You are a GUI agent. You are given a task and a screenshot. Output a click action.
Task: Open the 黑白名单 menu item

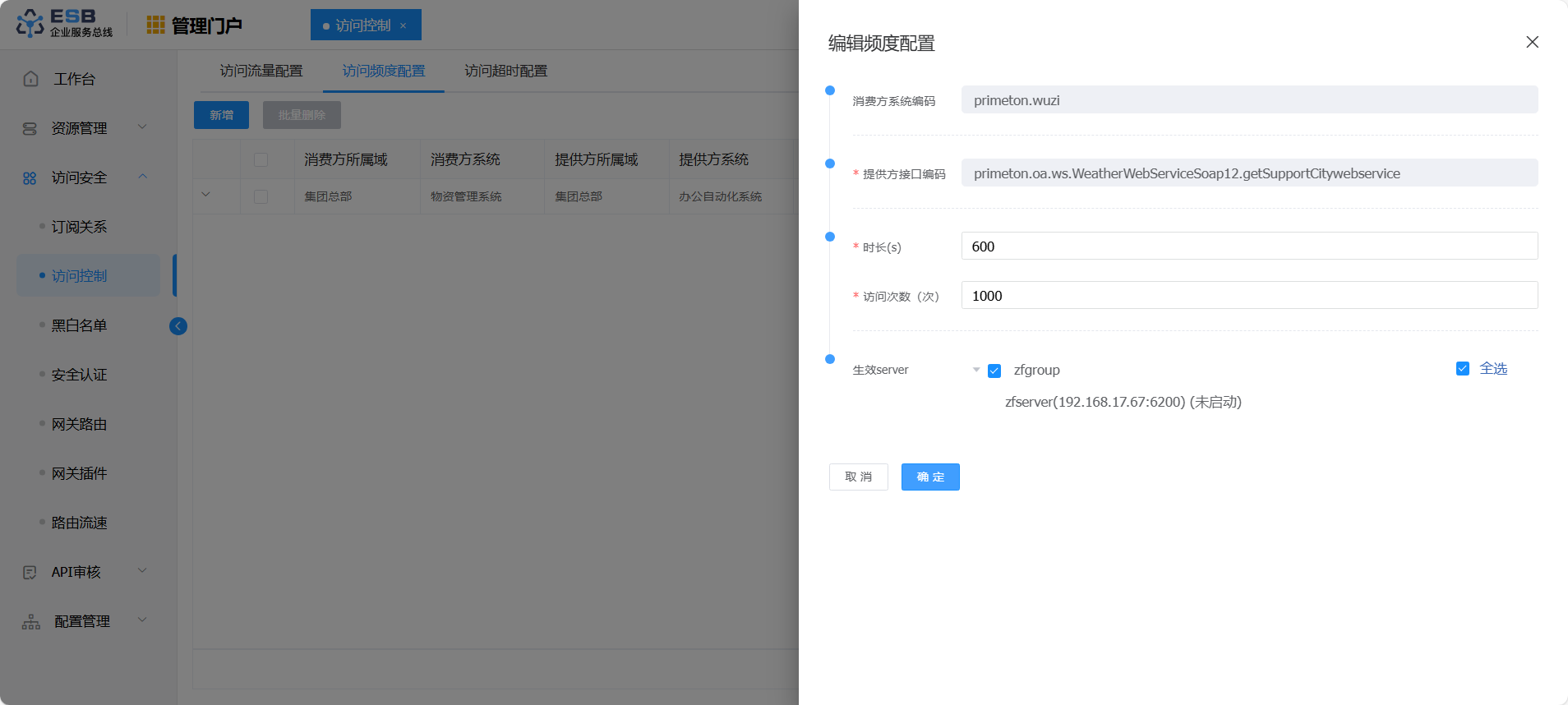[x=80, y=325]
